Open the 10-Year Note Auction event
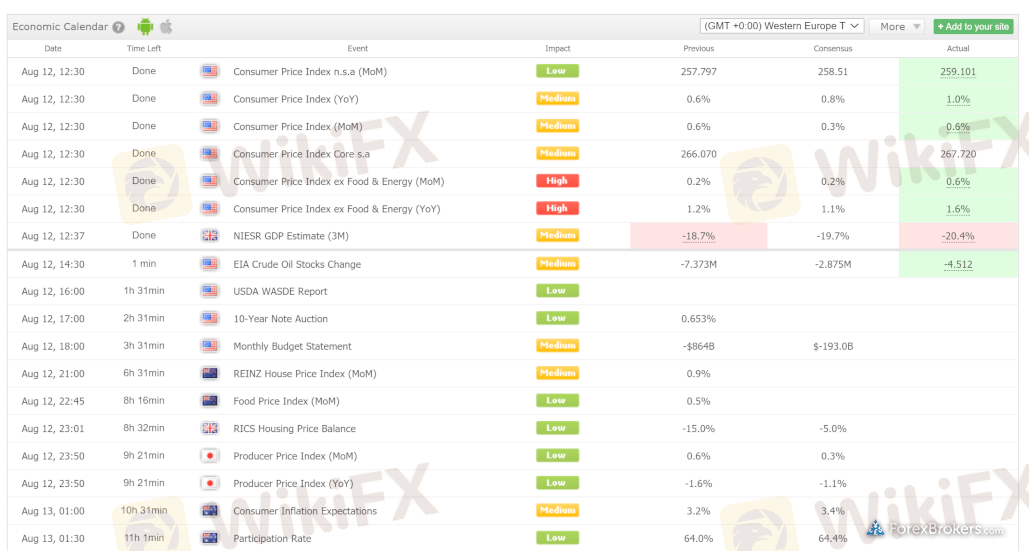The width and height of the screenshot is (1029, 551). (x=280, y=319)
